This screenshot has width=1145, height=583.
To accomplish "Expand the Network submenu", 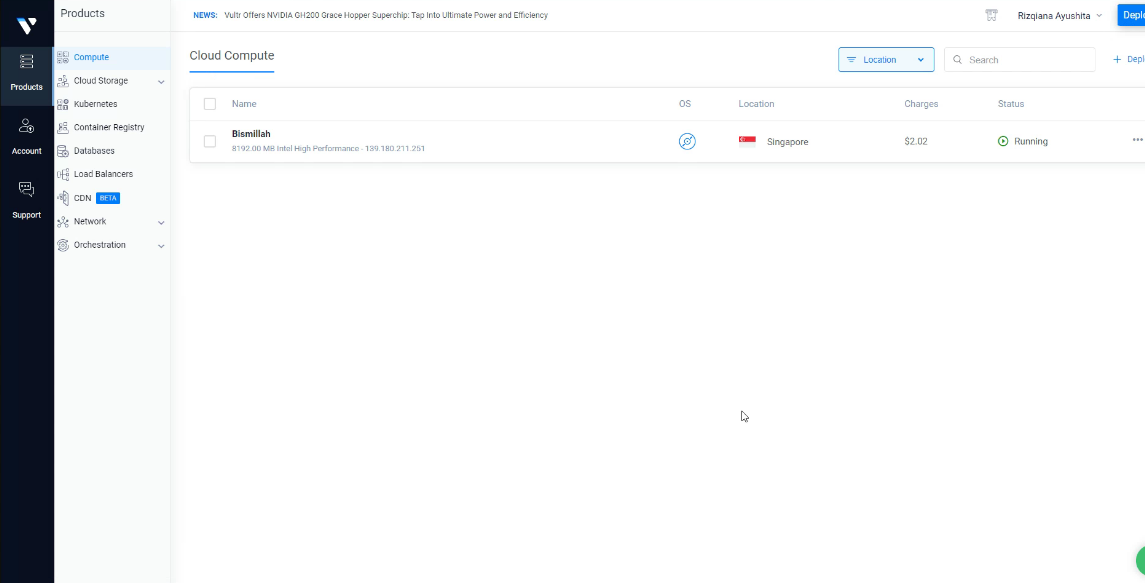I will point(161,222).
